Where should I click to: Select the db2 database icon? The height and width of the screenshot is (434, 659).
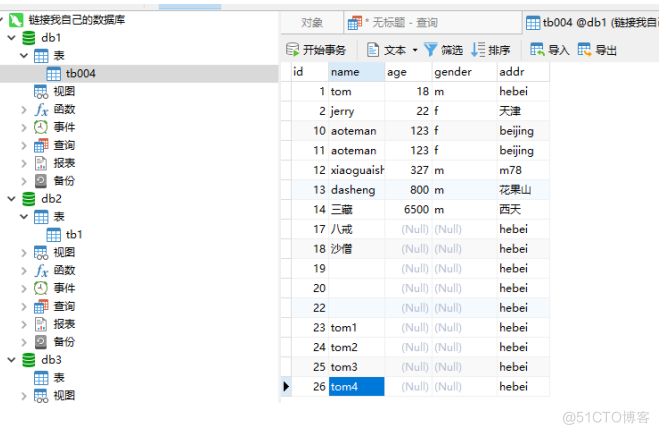coord(29,199)
